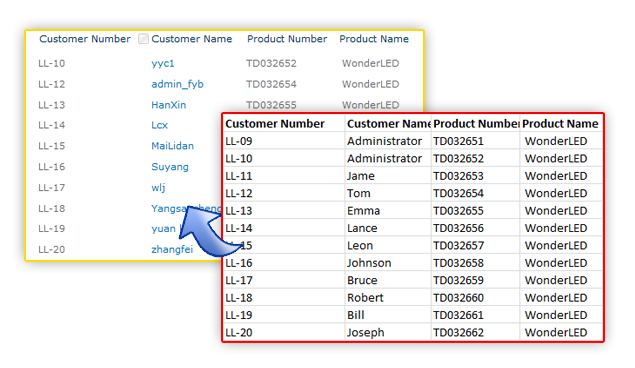
Task: Select LL-19 in the SharePoint list
Action: click(x=51, y=229)
